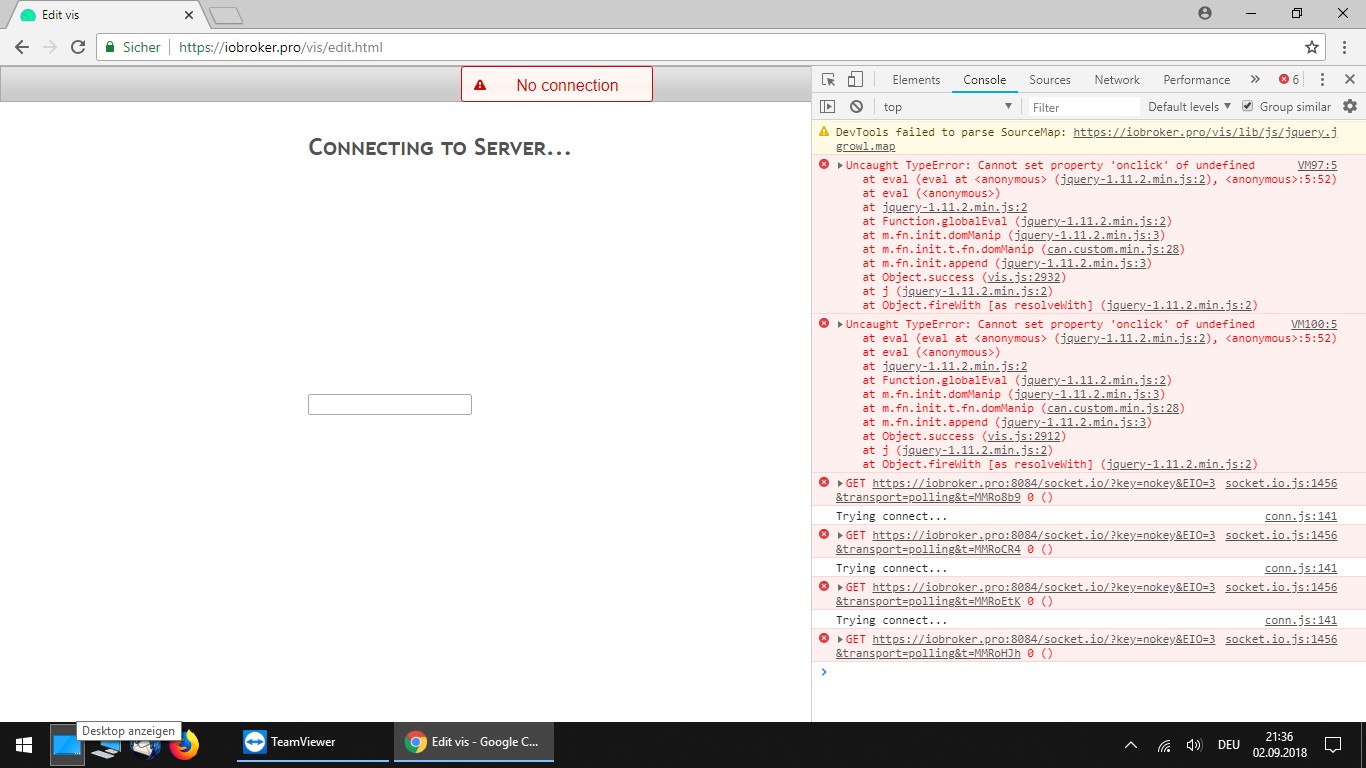Reload the iobroker.pro page
The image size is (1366, 768).
(78, 47)
